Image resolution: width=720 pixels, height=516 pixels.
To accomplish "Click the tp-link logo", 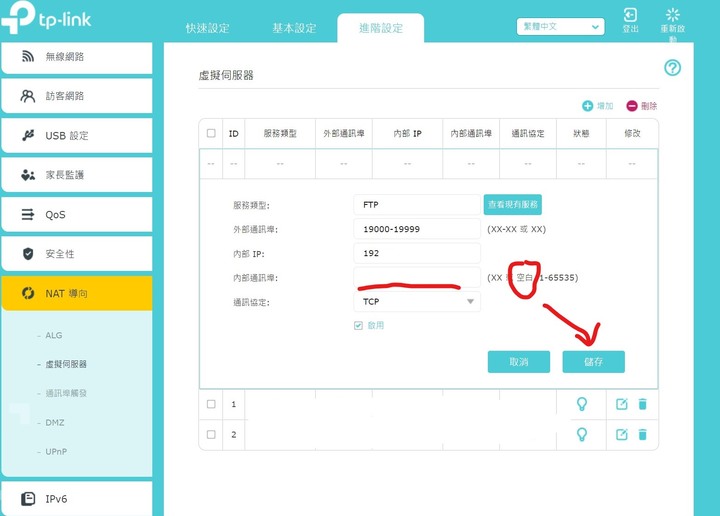I will (46, 17).
